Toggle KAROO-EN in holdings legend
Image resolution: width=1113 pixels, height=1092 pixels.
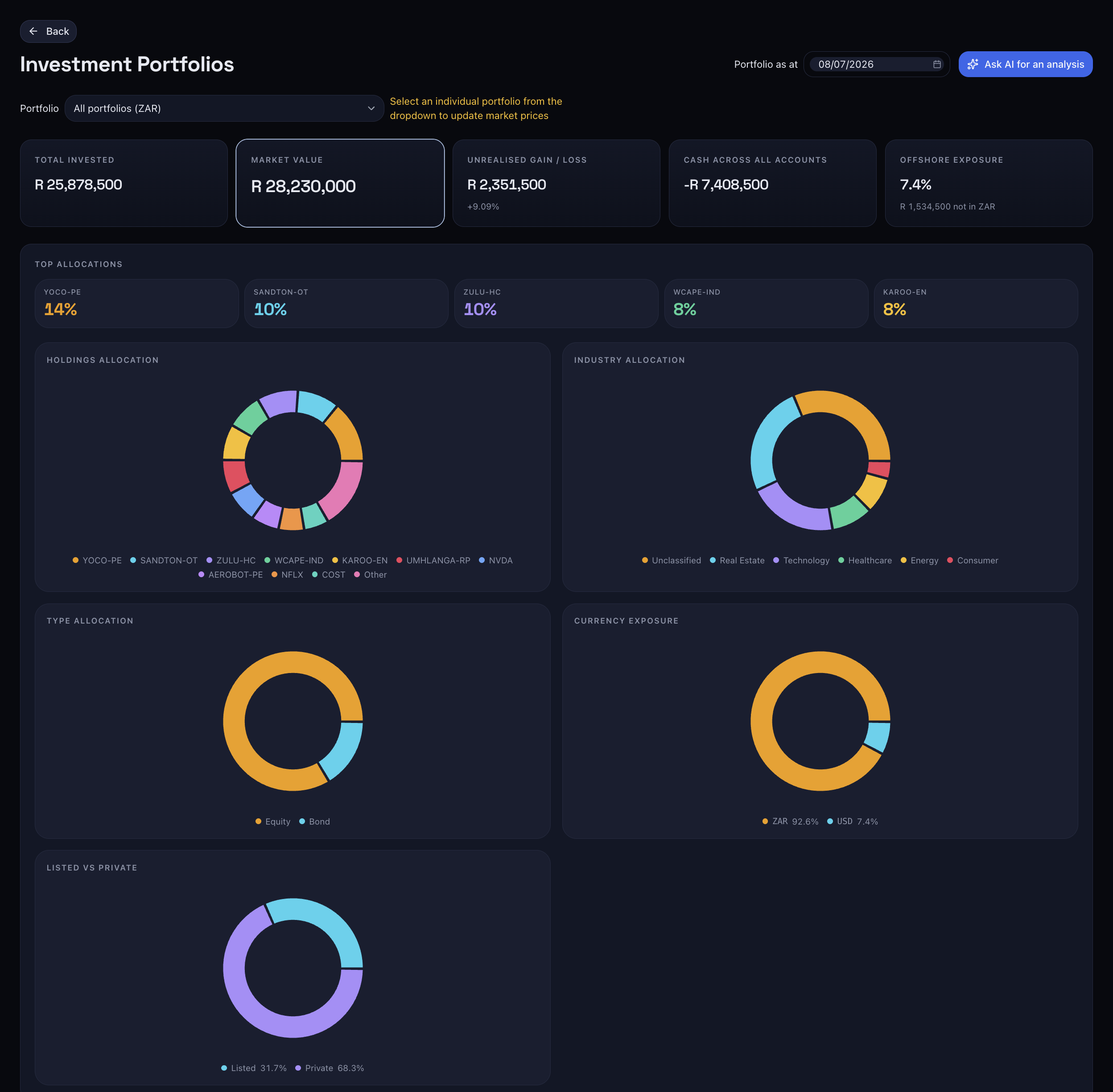point(360,560)
